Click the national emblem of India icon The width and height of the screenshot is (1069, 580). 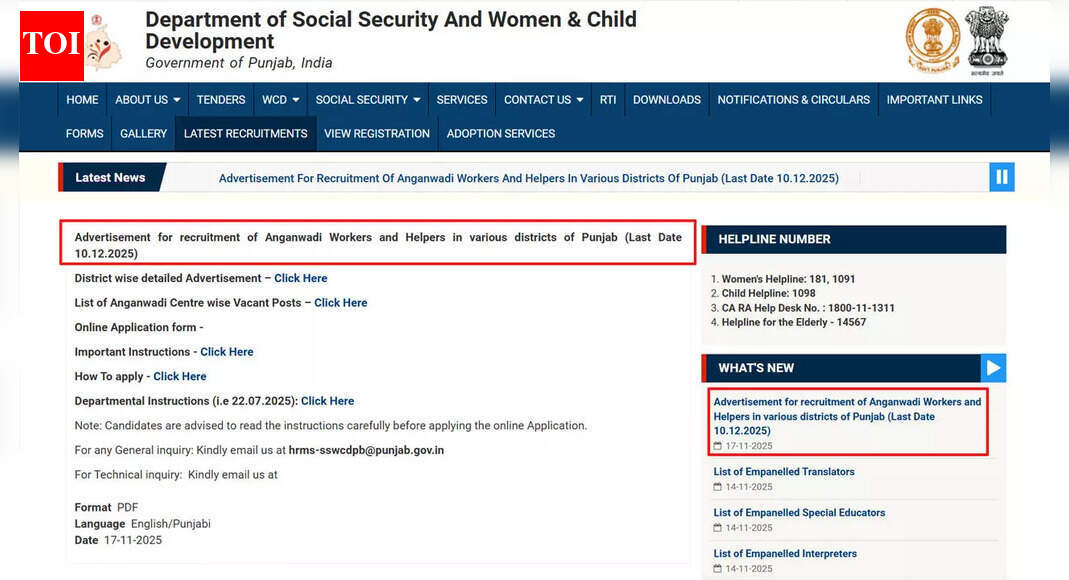[986, 40]
